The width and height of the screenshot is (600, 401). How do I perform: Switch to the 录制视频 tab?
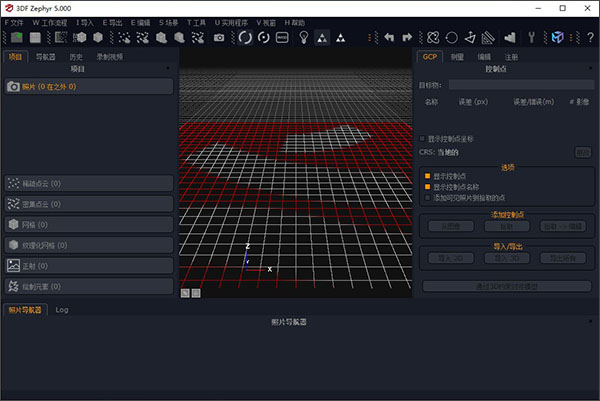[x=109, y=57]
